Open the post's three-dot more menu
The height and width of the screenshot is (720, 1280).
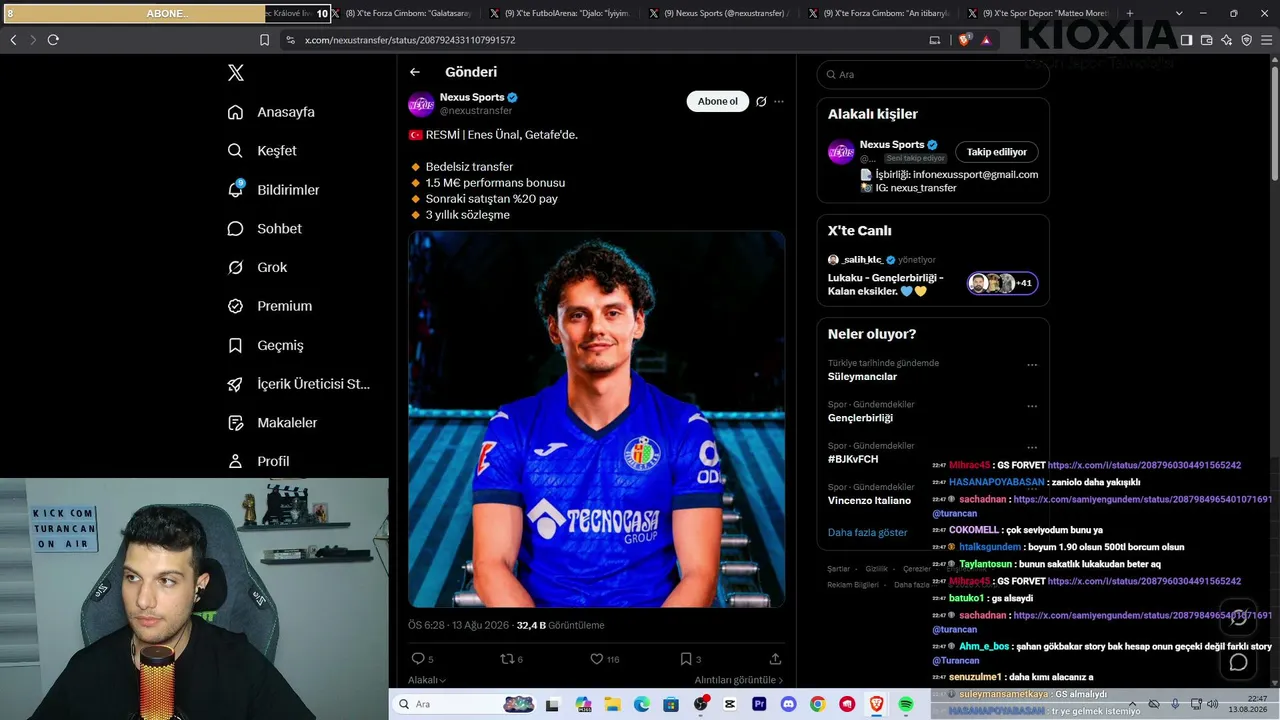click(779, 101)
